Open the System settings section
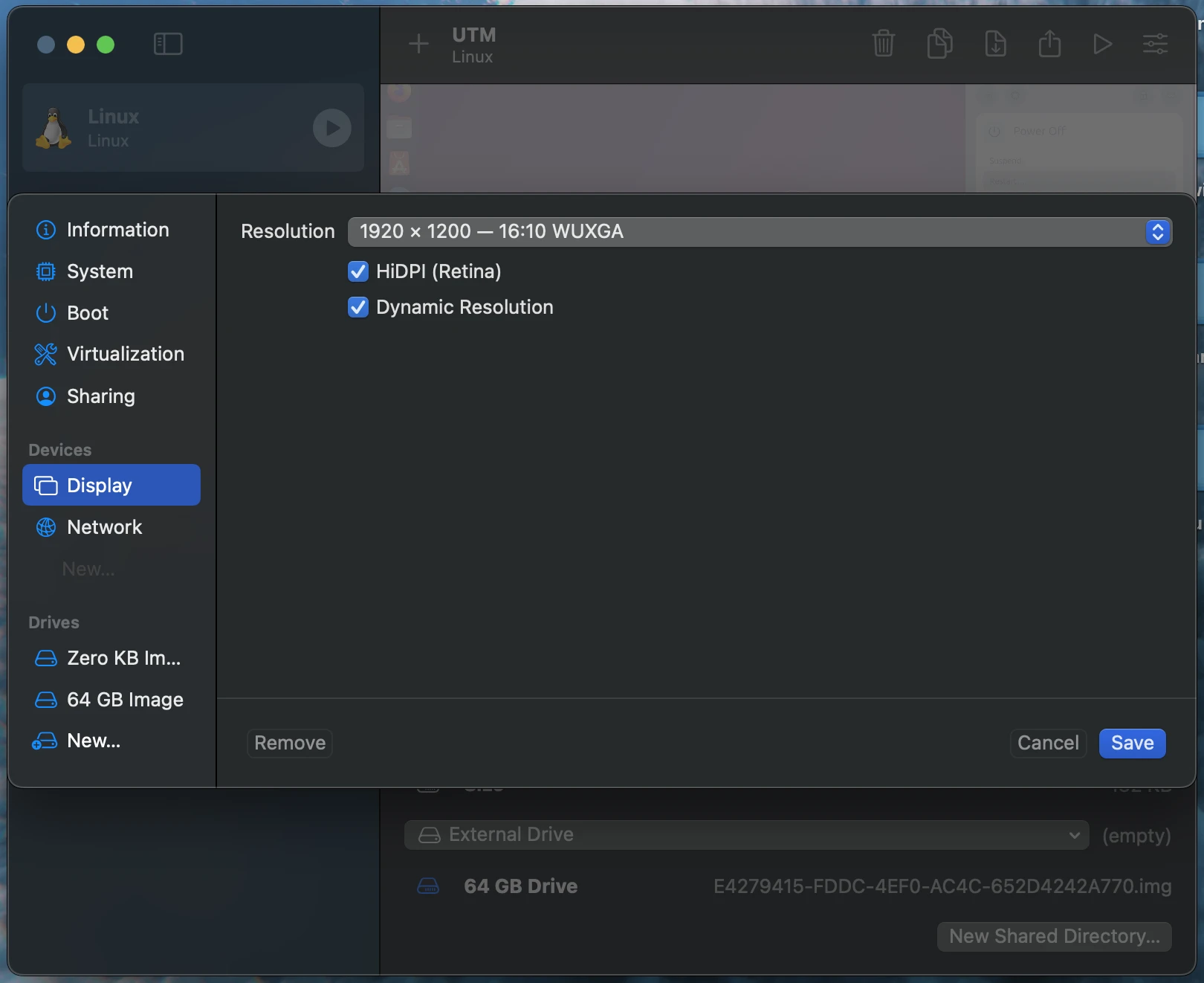 [x=111, y=271]
